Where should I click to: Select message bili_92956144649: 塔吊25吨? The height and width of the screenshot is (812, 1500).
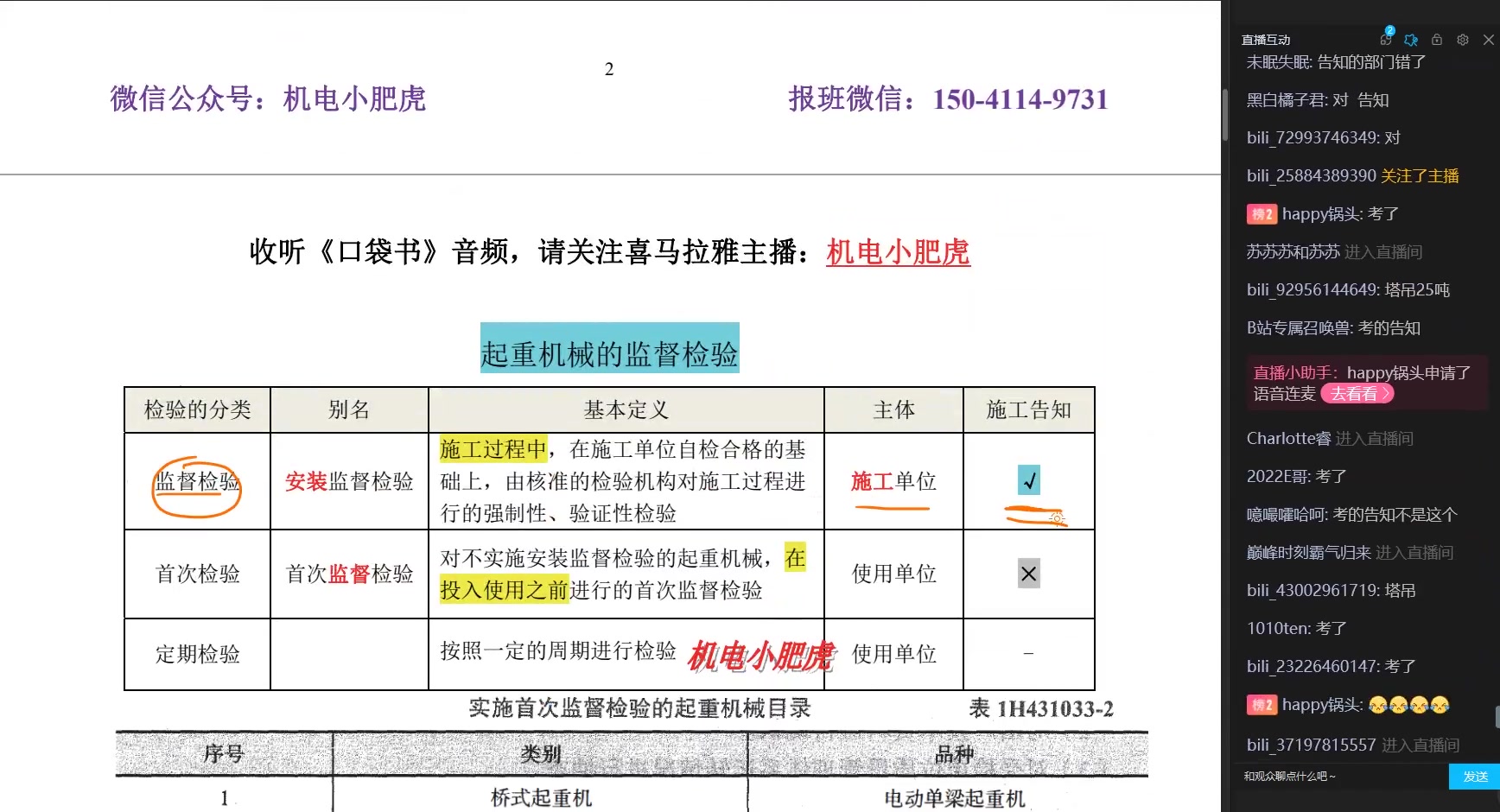[x=1348, y=290]
